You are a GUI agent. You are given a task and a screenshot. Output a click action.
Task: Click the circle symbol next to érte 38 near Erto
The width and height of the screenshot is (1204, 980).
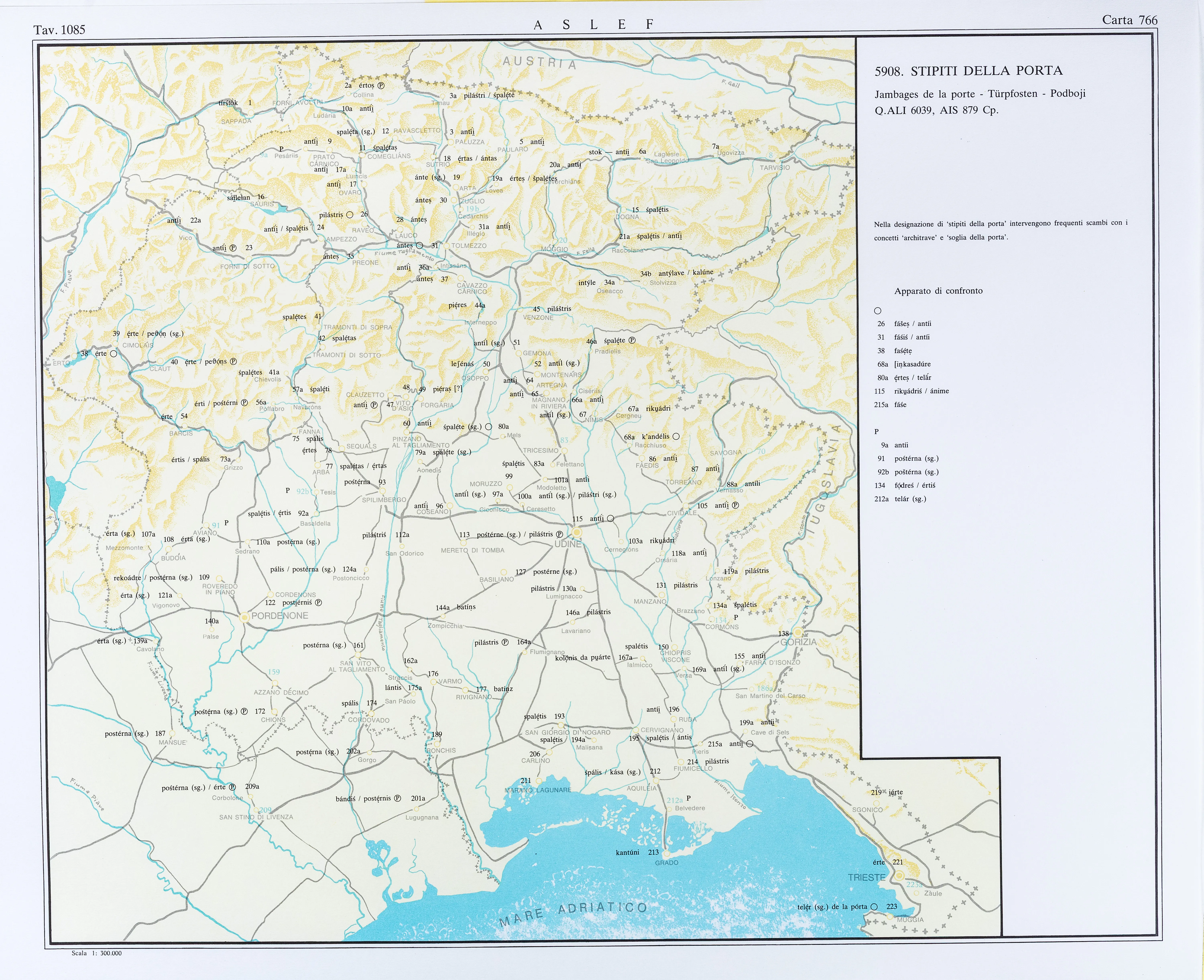114,354
